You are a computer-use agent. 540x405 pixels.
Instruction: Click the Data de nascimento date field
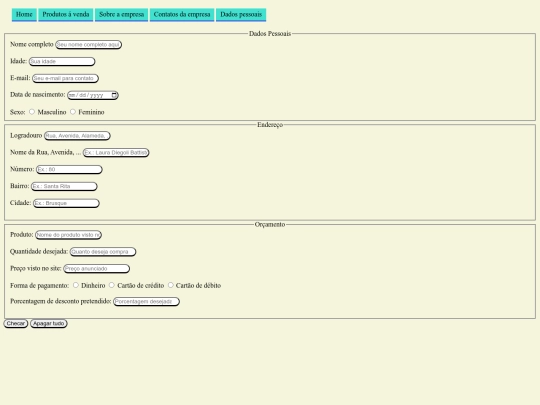click(x=93, y=95)
